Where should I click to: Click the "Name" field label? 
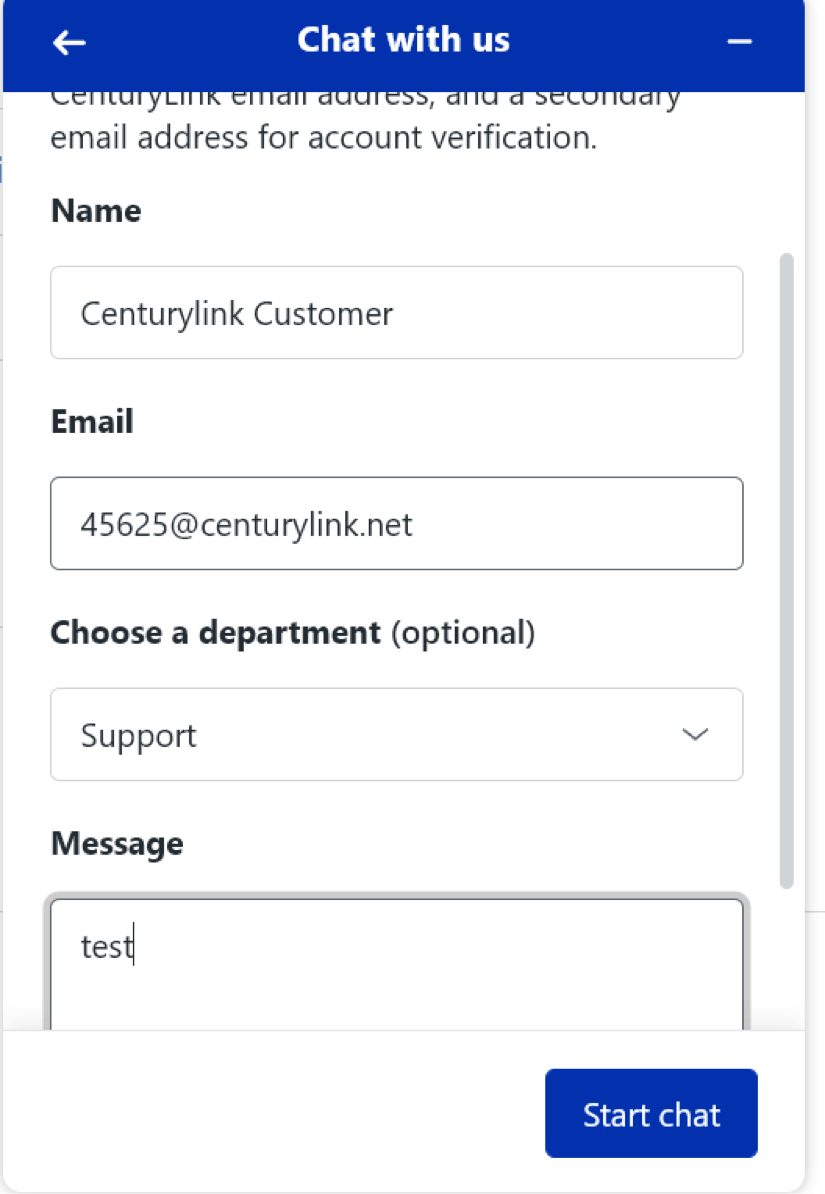click(x=96, y=210)
